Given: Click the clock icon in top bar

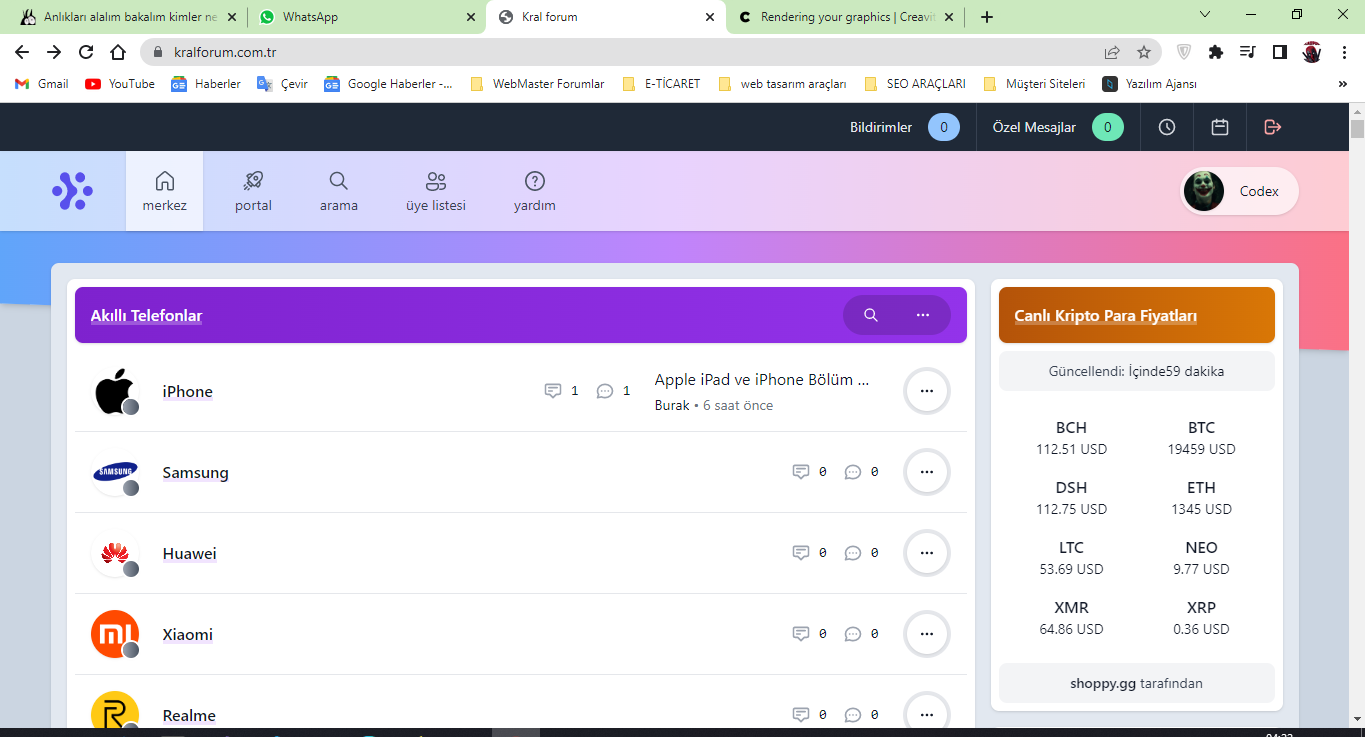Looking at the screenshot, I should tap(1167, 127).
